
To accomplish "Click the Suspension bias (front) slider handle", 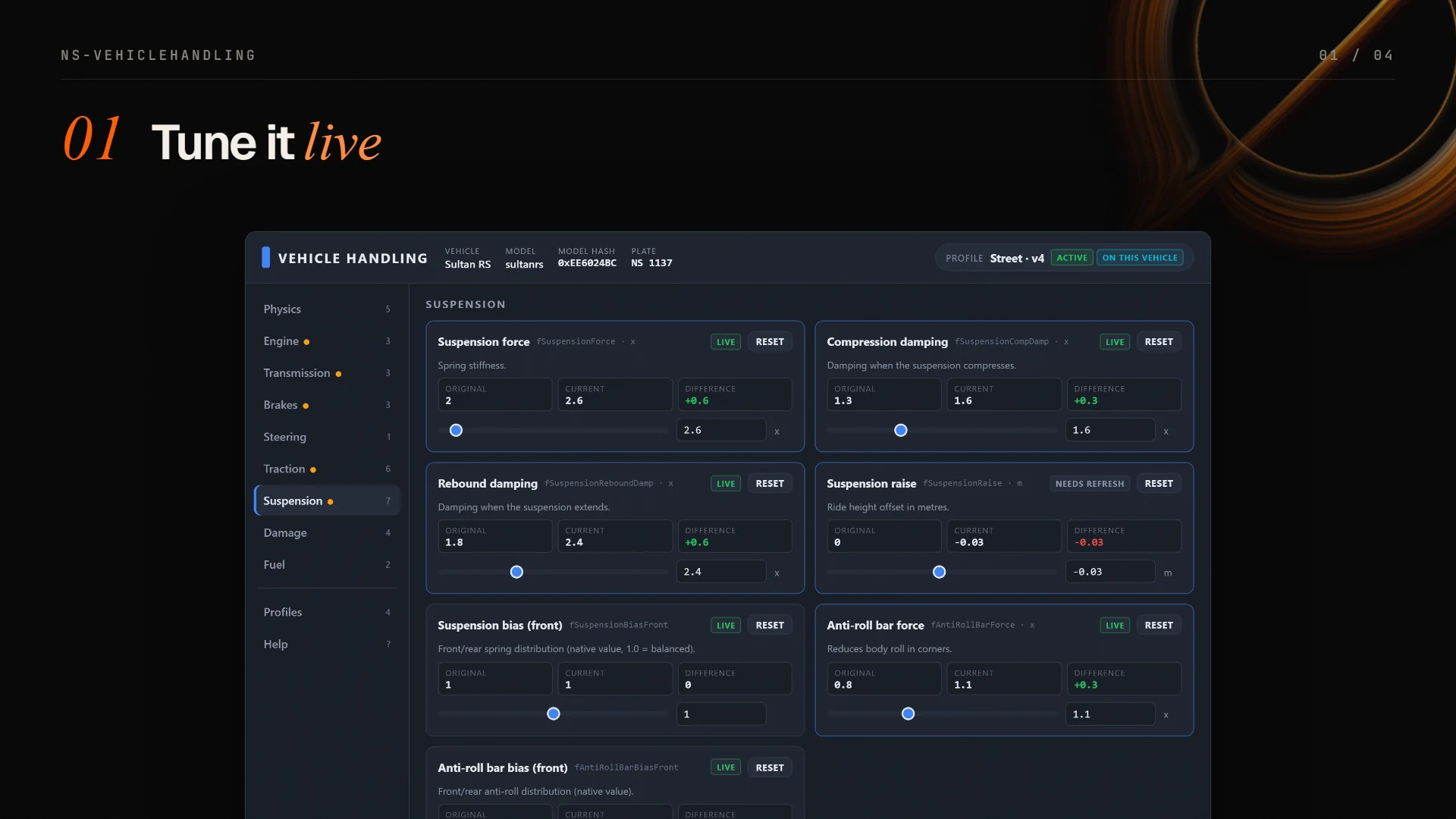I will click(554, 714).
